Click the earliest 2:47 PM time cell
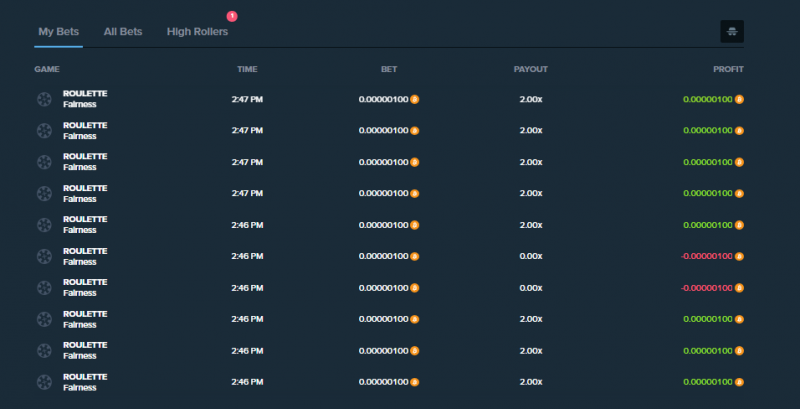The width and height of the screenshot is (800, 409). pos(247,193)
